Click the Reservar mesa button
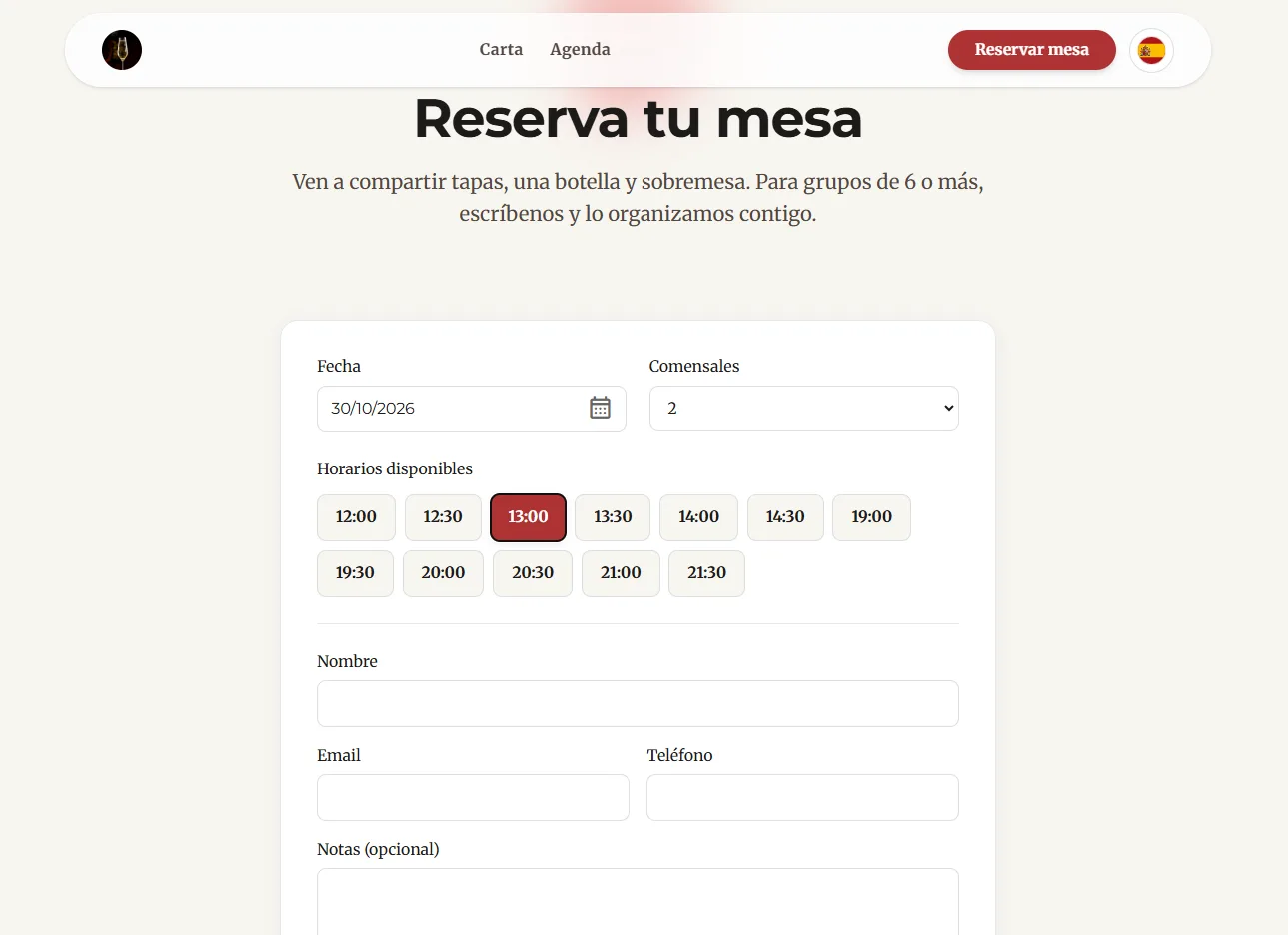 point(1031,50)
